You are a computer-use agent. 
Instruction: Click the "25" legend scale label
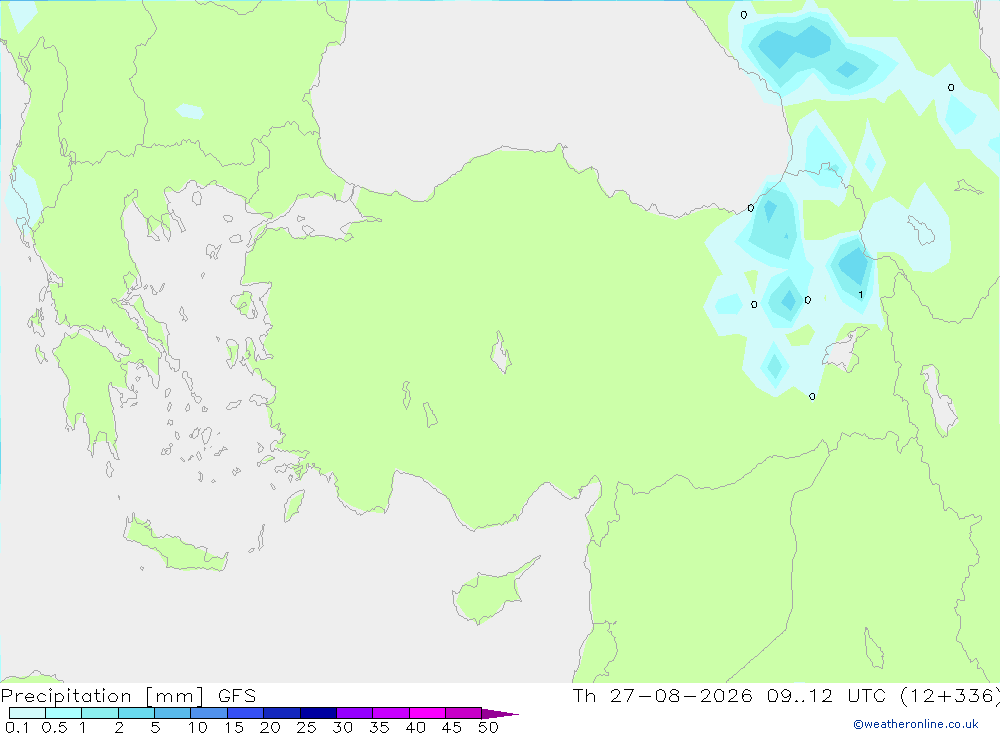306,727
